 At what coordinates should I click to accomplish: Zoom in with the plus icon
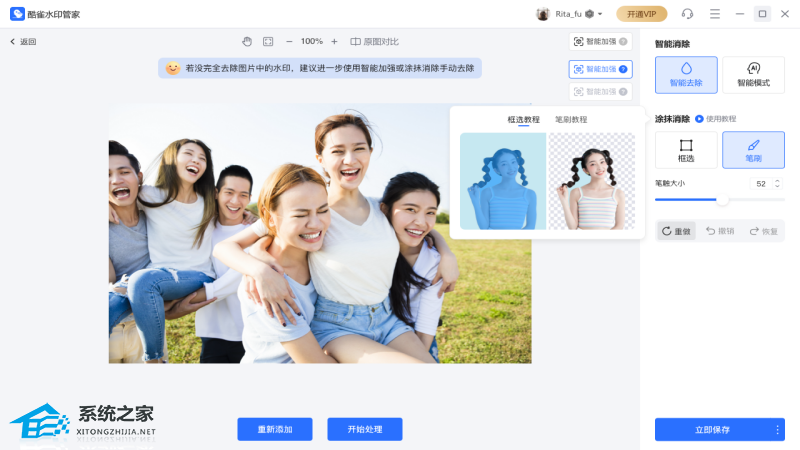334,42
